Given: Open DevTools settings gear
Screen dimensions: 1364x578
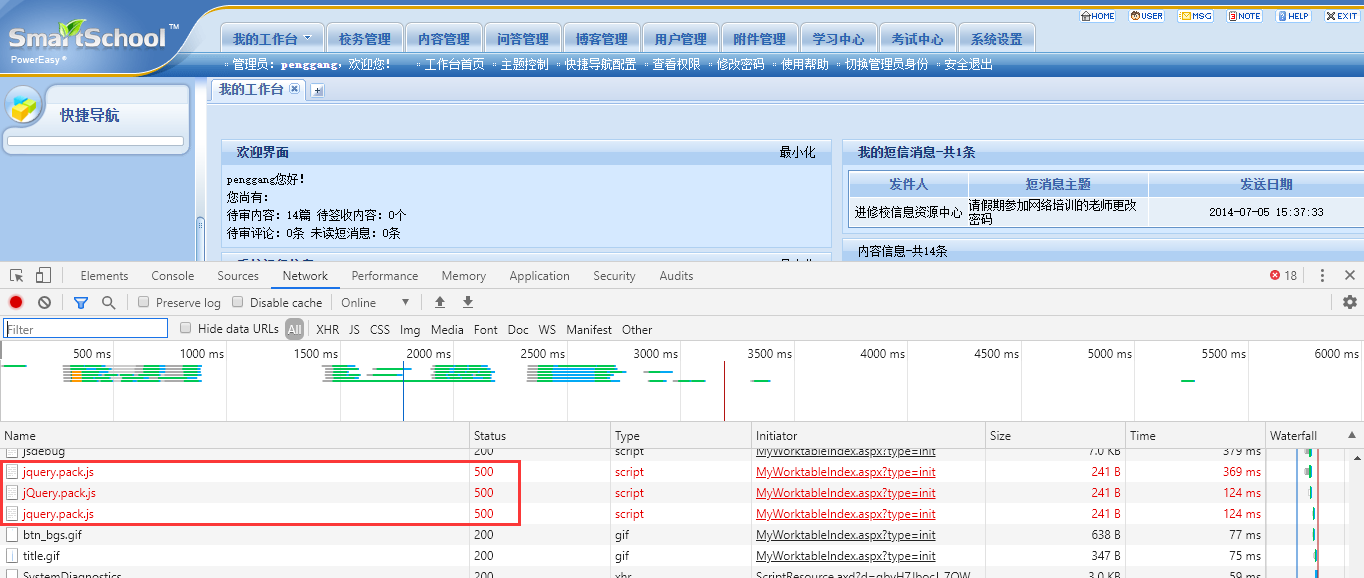Looking at the screenshot, I should [x=1350, y=302].
